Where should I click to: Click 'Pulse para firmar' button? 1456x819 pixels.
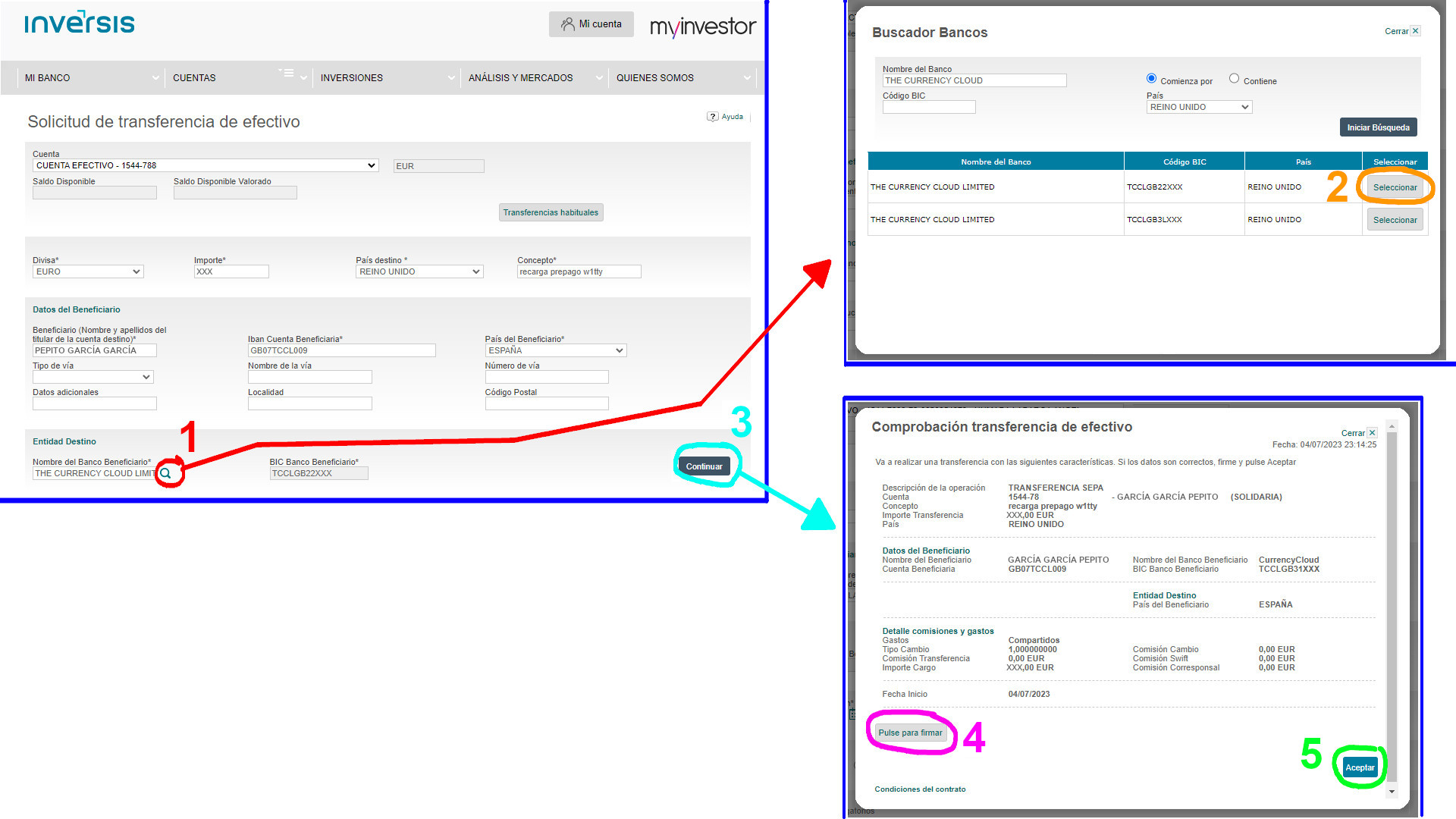[910, 733]
